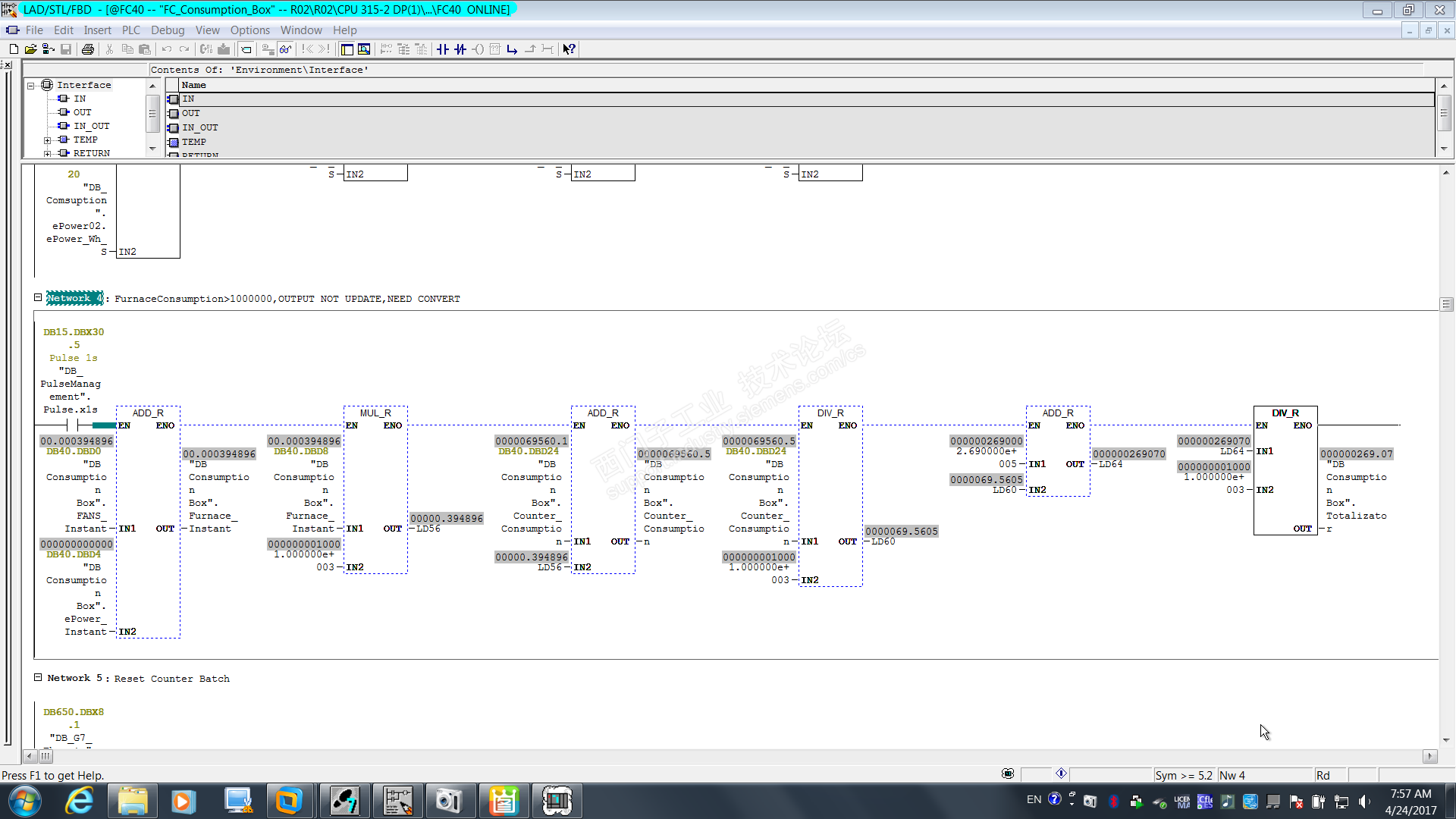Viewport: 1456px width, 819px height.
Task: Insert a normally closed contact
Action: point(460,49)
